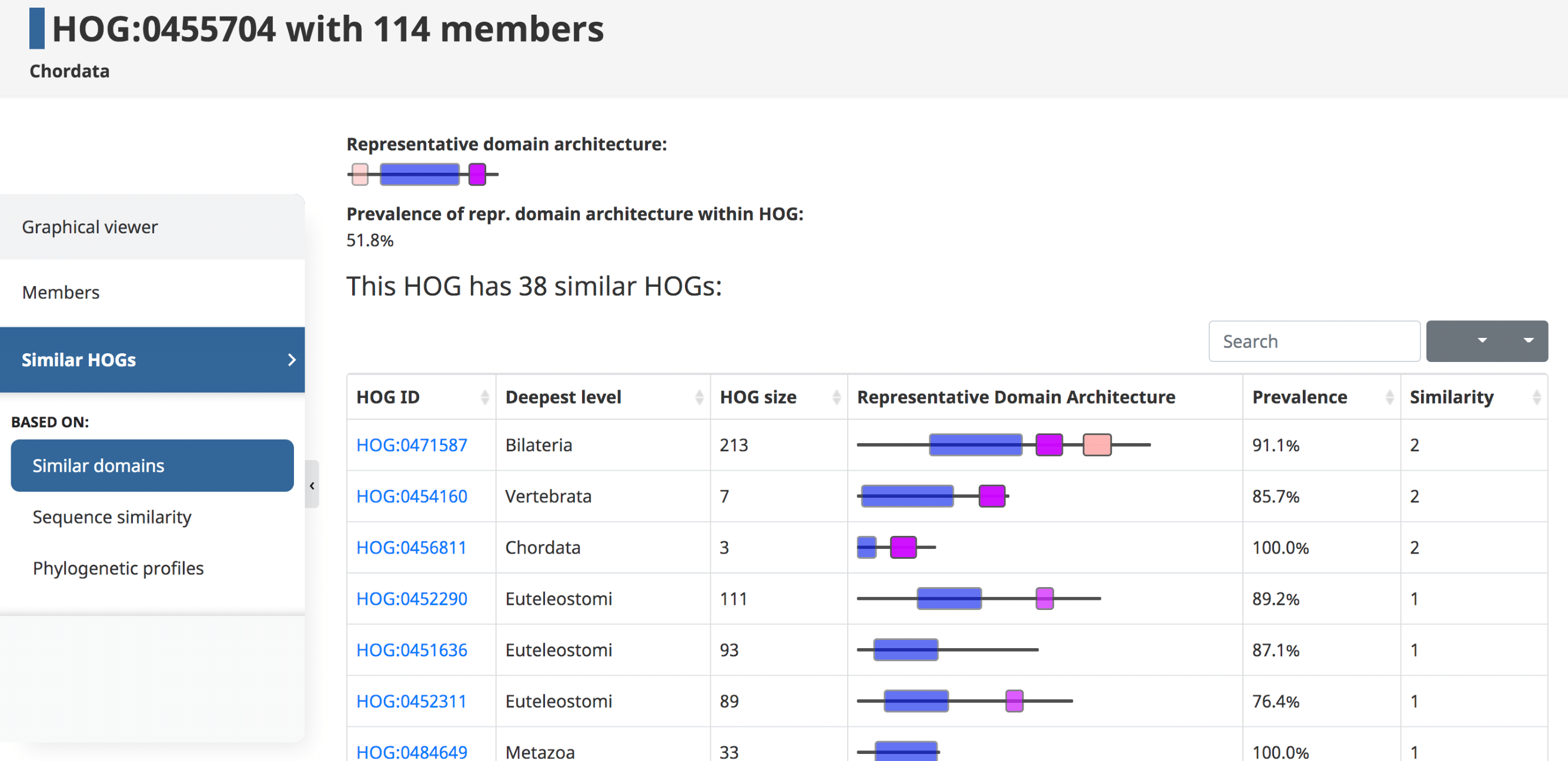Sort by Deepest level column arrows

point(699,397)
